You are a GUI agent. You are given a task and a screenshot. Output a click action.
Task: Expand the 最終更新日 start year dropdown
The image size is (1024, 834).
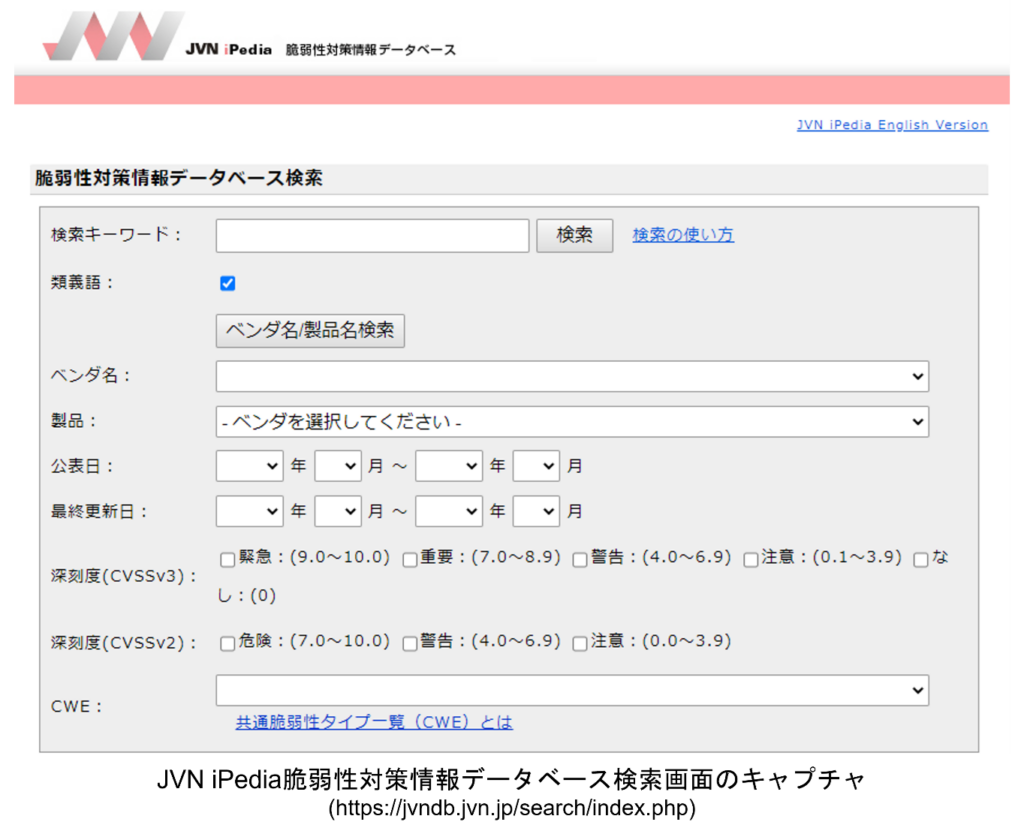[250, 511]
